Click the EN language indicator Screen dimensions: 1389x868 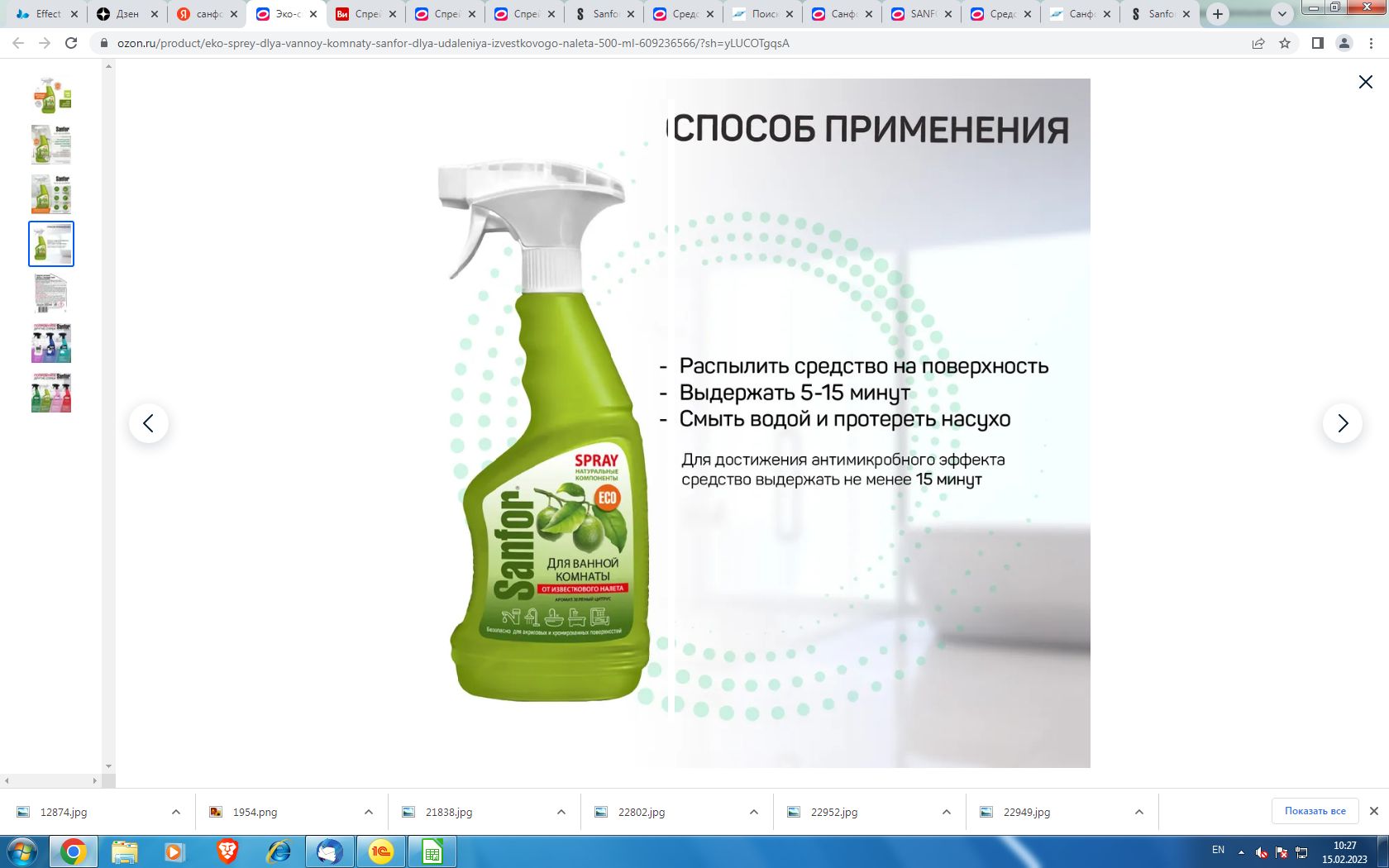[x=1218, y=850]
